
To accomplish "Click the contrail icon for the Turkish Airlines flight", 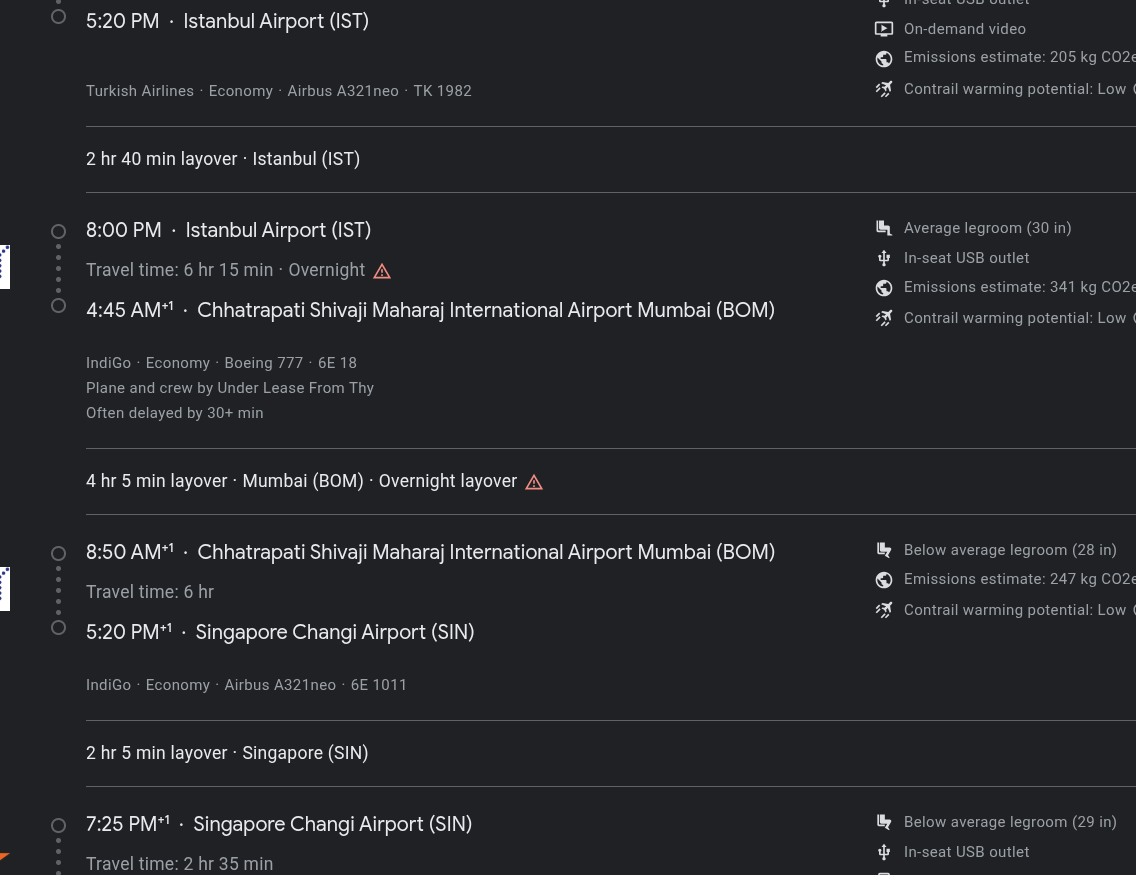I will point(884,89).
